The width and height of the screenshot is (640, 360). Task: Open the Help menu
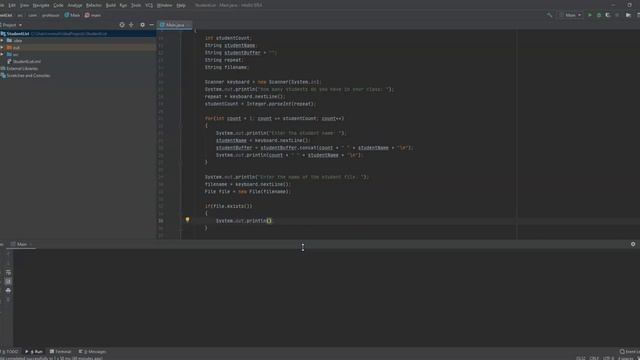tap(181, 5)
